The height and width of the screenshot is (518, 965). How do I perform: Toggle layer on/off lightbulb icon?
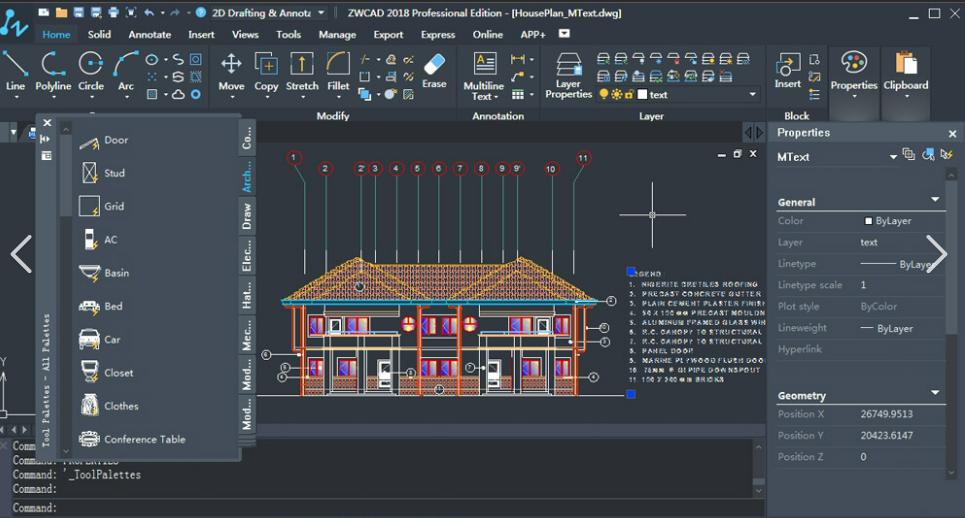point(603,95)
